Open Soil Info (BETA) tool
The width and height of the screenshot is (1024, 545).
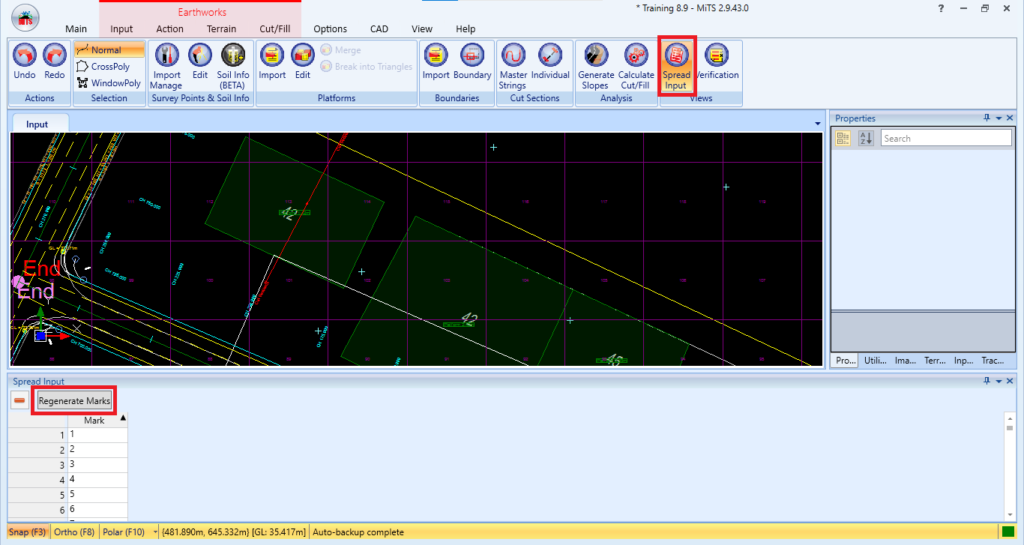click(x=233, y=66)
